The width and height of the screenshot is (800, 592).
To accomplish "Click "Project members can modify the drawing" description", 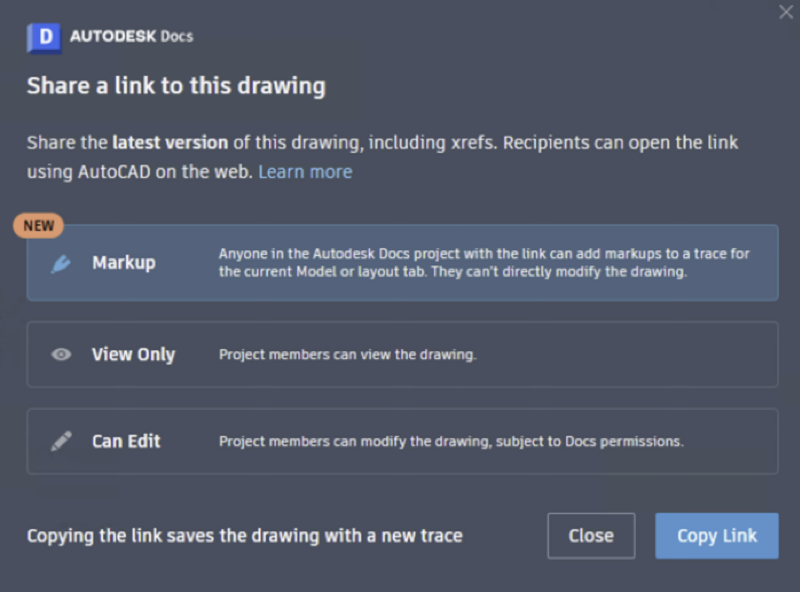I will (451, 441).
